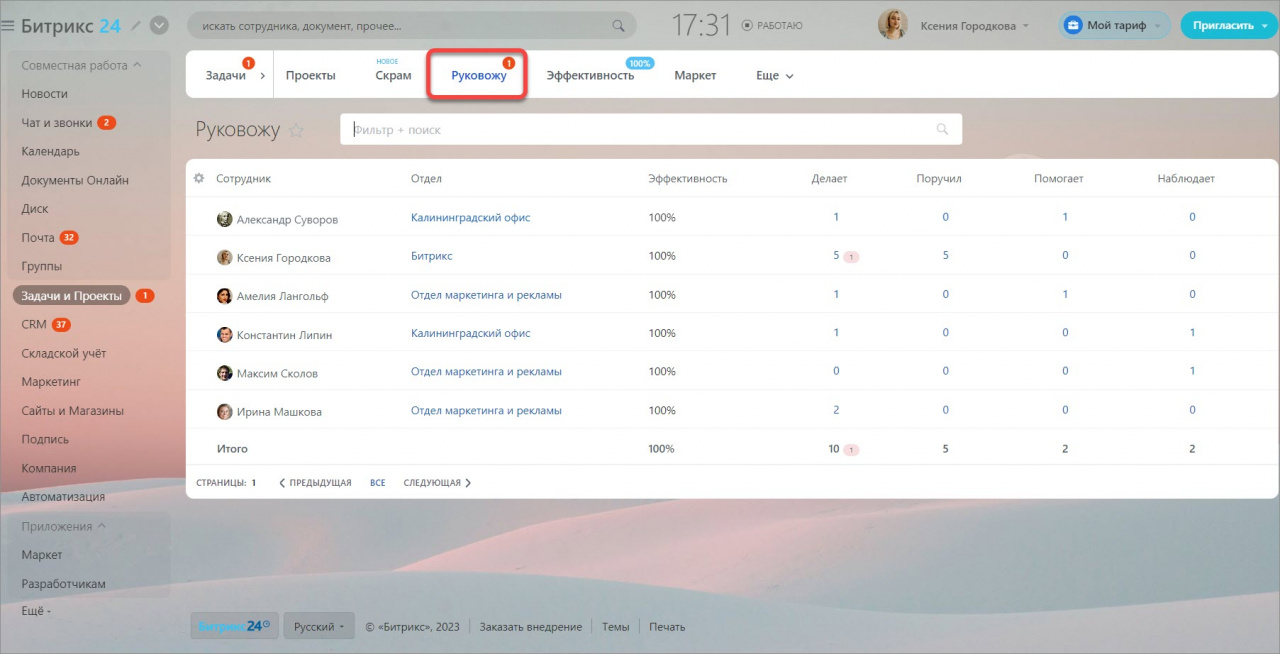The height and width of the screenshot is (654, 1280).
Task: Collapse Совместная работа section
Action: [81, 65]
